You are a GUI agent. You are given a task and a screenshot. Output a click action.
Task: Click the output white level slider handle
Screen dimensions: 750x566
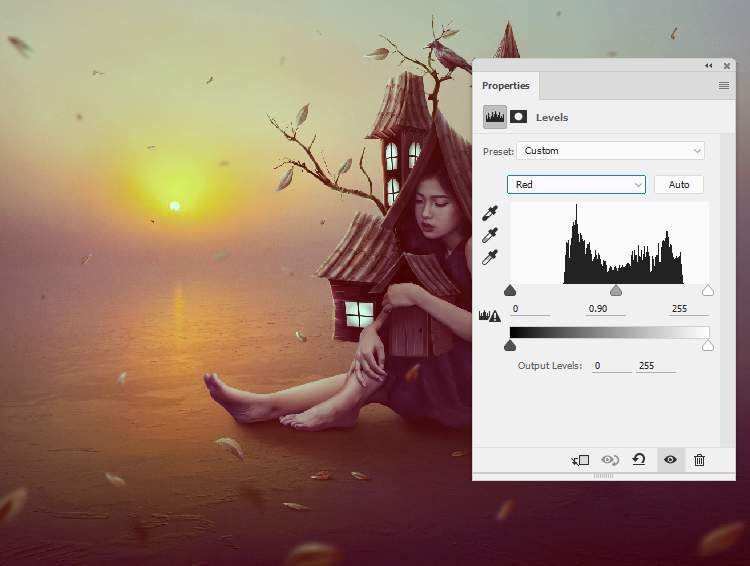click(x=708, y=345)
